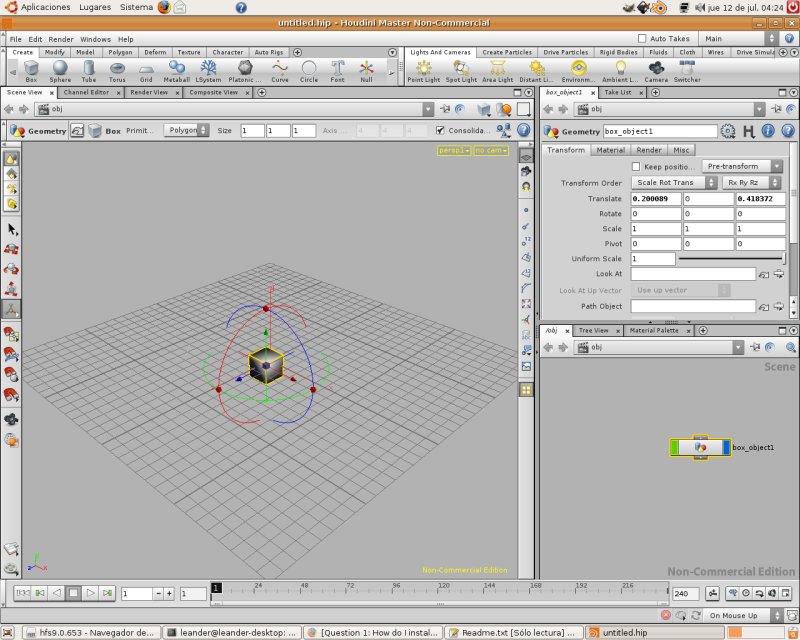This screenshot has height=640, width=800.
Task: Expand the Polygon primitive type dropdown
Action: [x=187, y=130]
